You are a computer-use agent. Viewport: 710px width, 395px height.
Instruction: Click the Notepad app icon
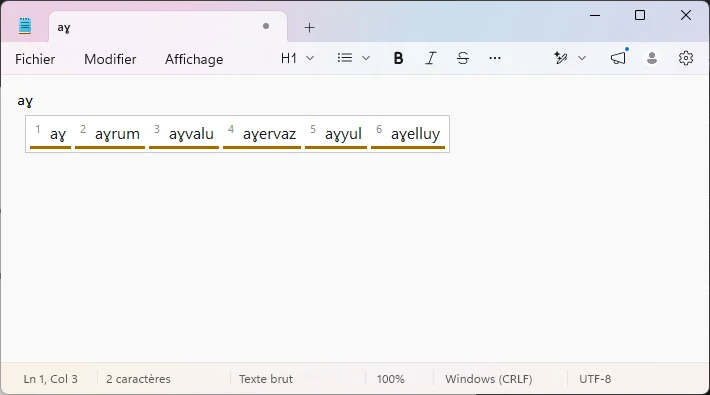coord(24,26)
